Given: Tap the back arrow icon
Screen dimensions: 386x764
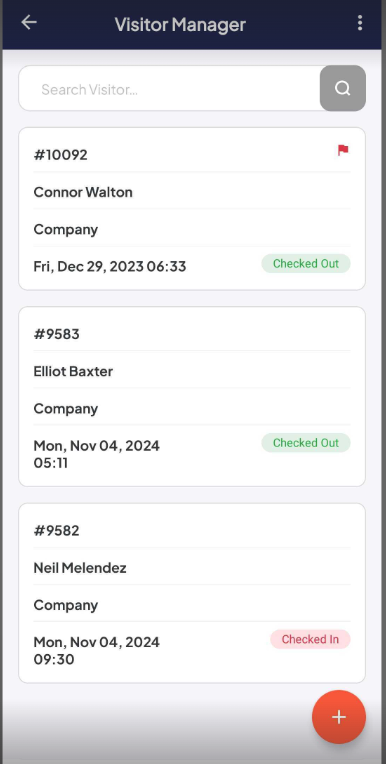Looking at the screenshot, I should (x=29, y=22).
